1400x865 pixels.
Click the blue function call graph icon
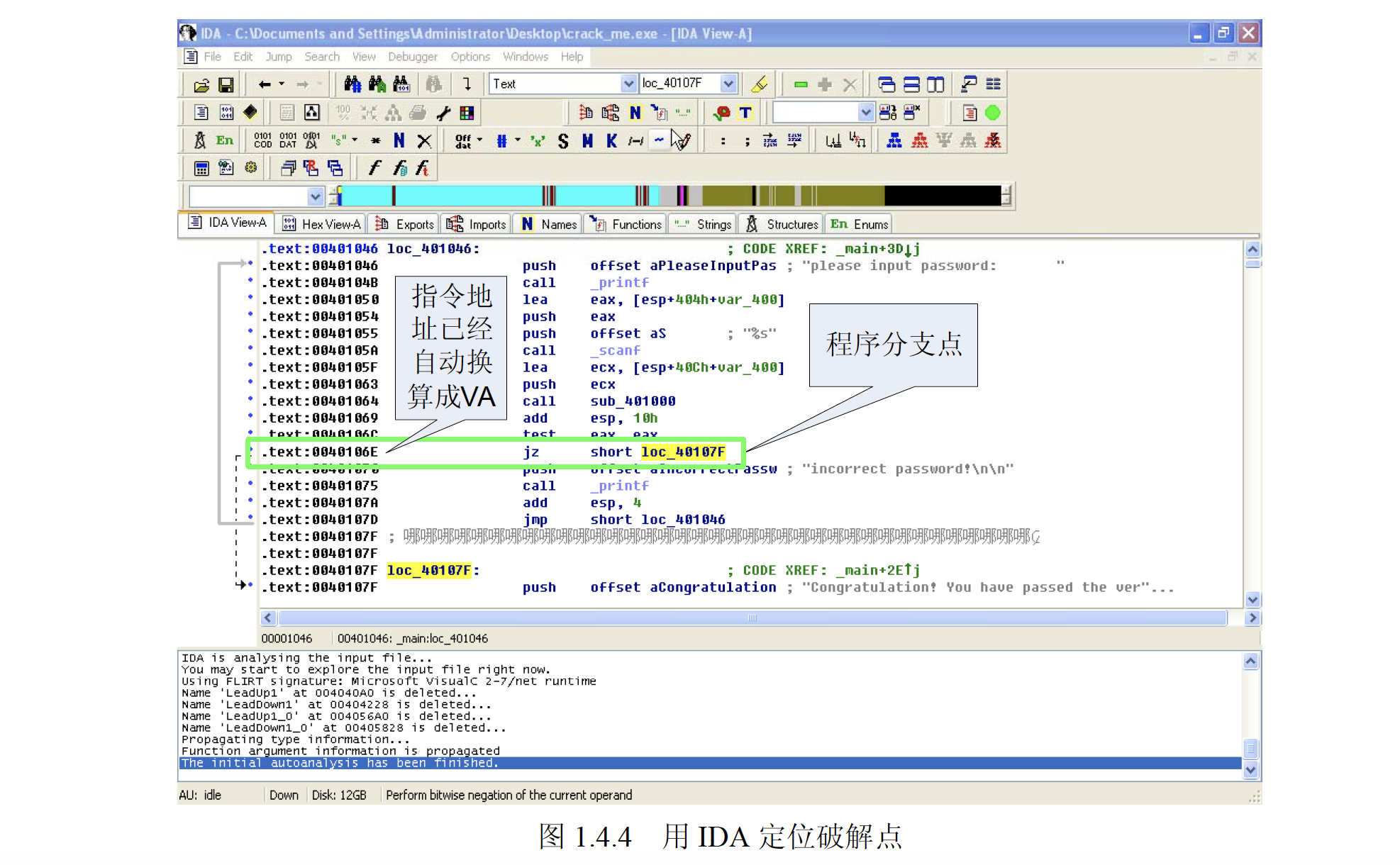coord(894,140)
